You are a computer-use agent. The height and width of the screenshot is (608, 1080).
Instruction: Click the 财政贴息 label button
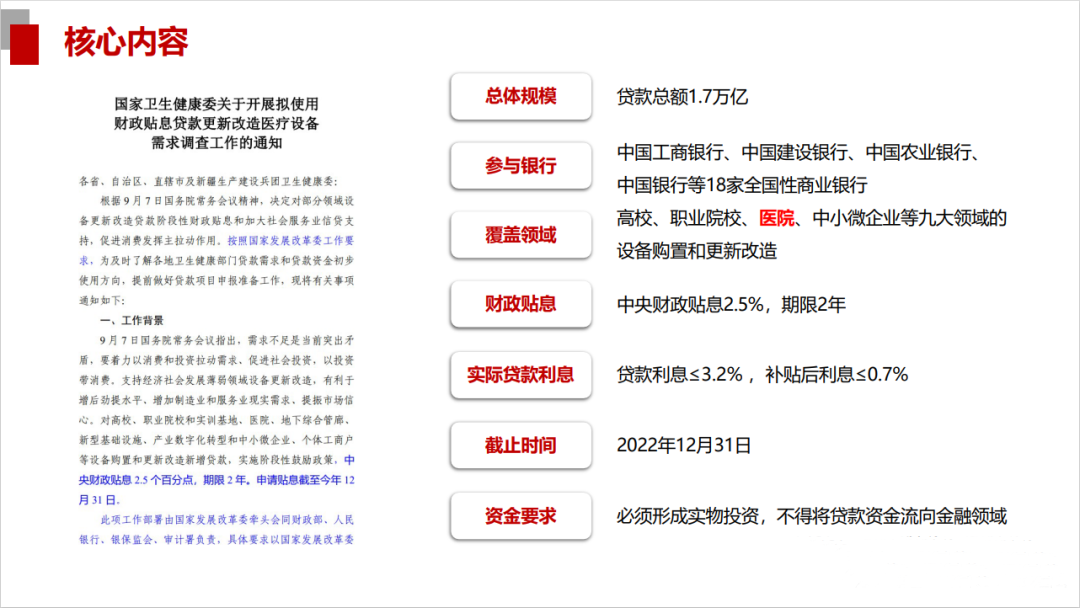click(520, 305)
